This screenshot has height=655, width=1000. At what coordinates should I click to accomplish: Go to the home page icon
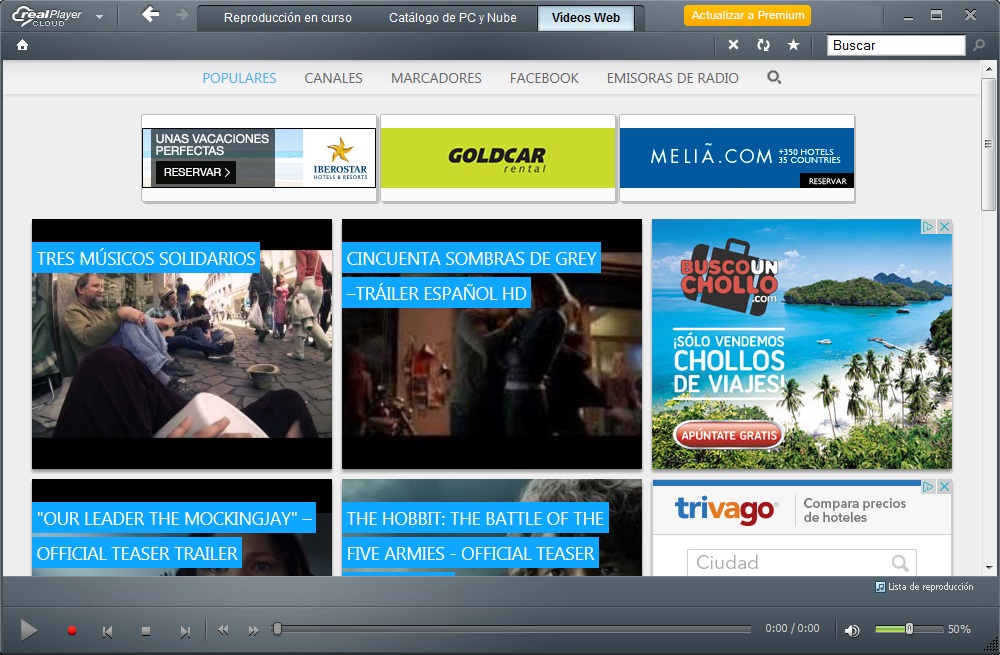22,45
